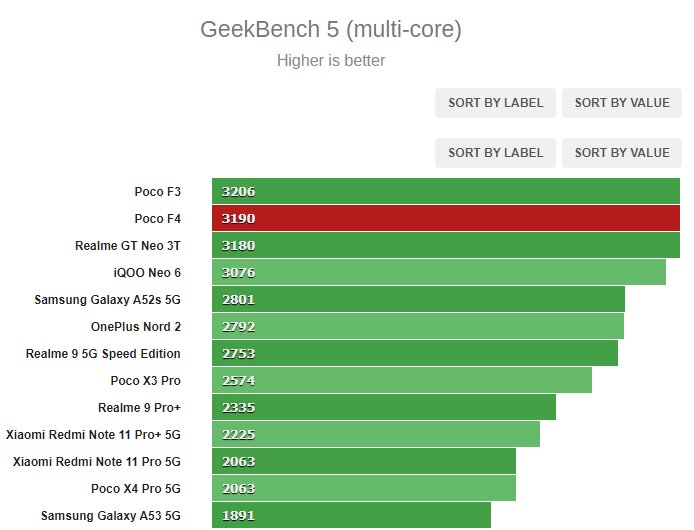Screen dimensions: 694x530
Task: Click the Higher is better subtitle
Action: [x=331, y=60]
